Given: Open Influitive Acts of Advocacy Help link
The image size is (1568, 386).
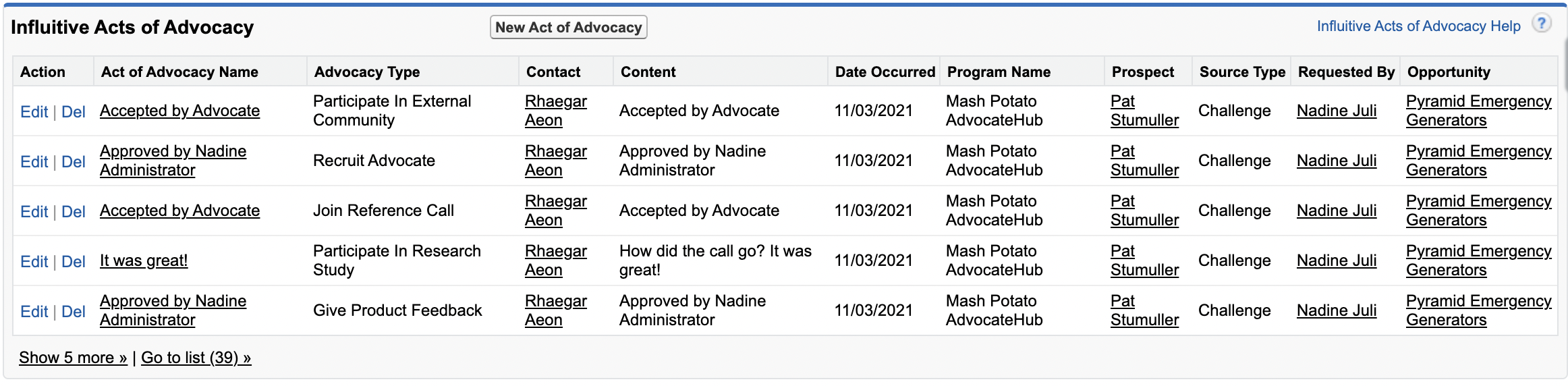Looking at the screenshot, I should point(1418,26).
